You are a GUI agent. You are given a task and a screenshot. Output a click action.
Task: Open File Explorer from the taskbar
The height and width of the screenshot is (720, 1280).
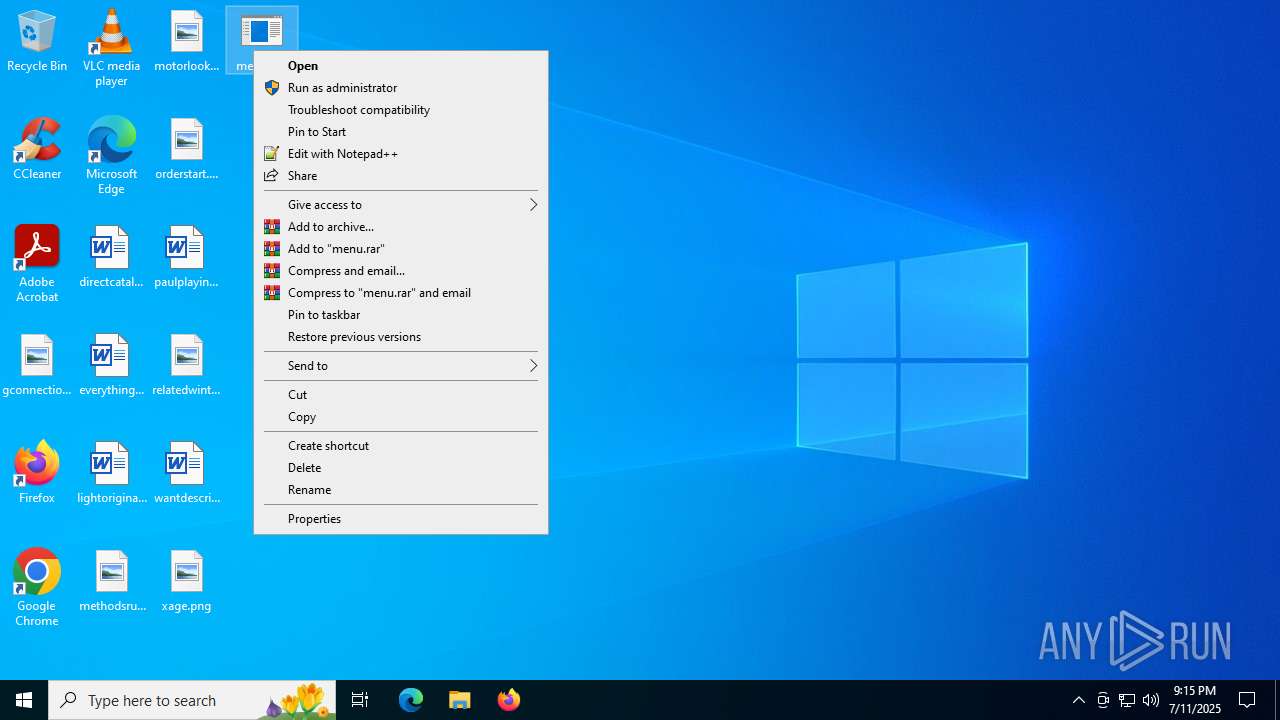(x=460, y=700)
